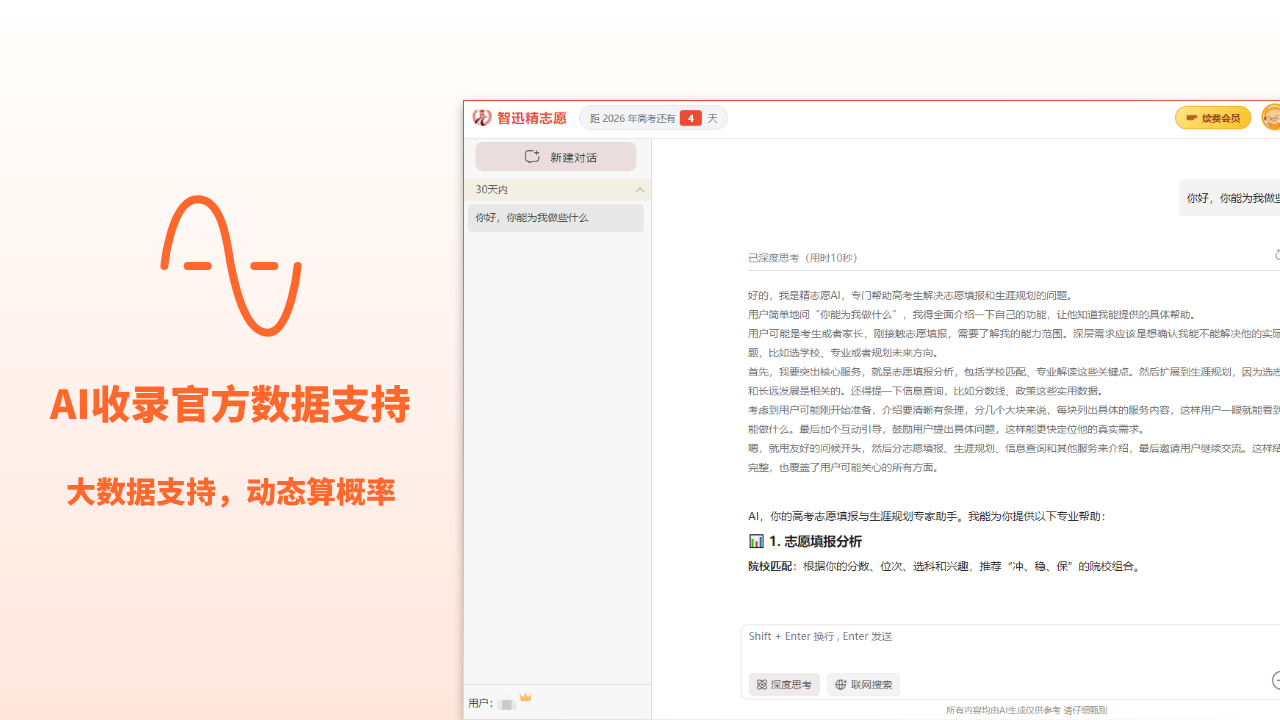The image size is (1280, 720).
Task: Click the 院校匹配 bold text
Action: (770, 567)
